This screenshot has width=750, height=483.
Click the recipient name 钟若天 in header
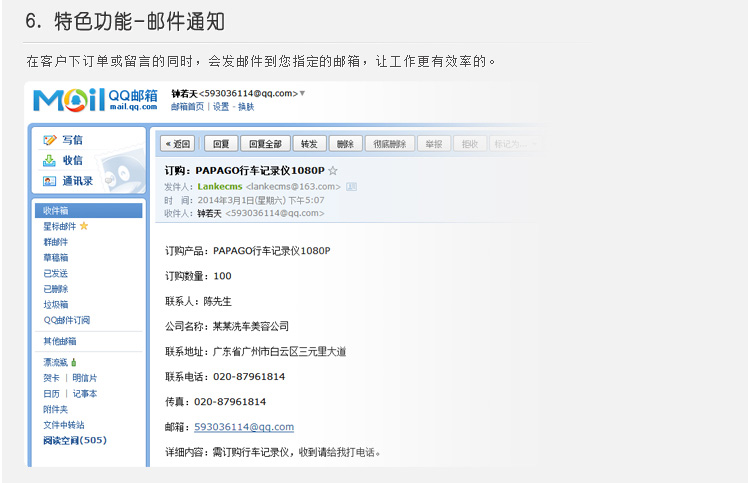click(210, 213)
